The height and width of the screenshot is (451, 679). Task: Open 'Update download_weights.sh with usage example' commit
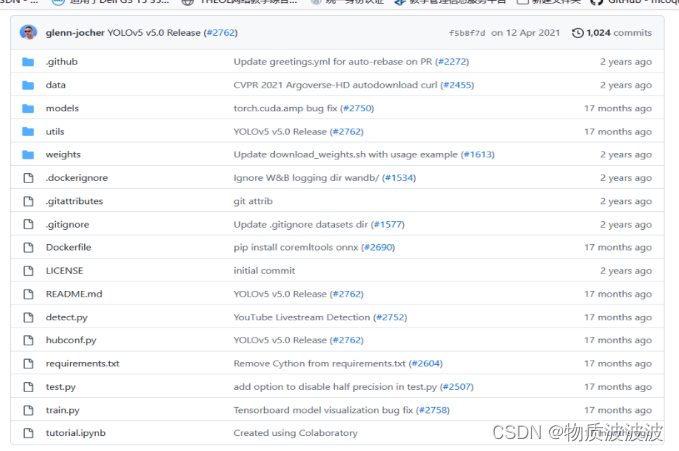tap(345, 155)
